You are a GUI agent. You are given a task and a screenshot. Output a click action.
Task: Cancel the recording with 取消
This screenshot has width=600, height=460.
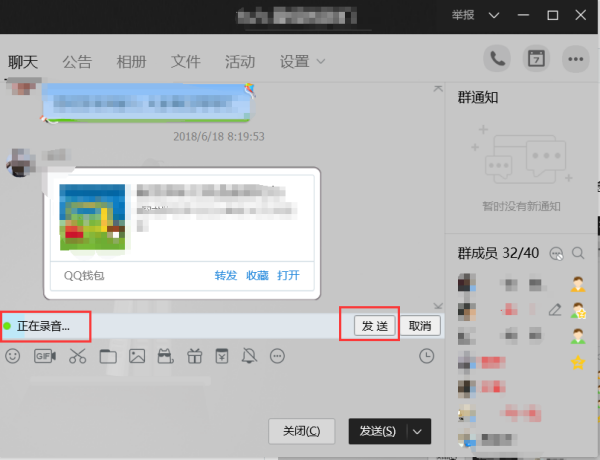click(x=420, y=326)
